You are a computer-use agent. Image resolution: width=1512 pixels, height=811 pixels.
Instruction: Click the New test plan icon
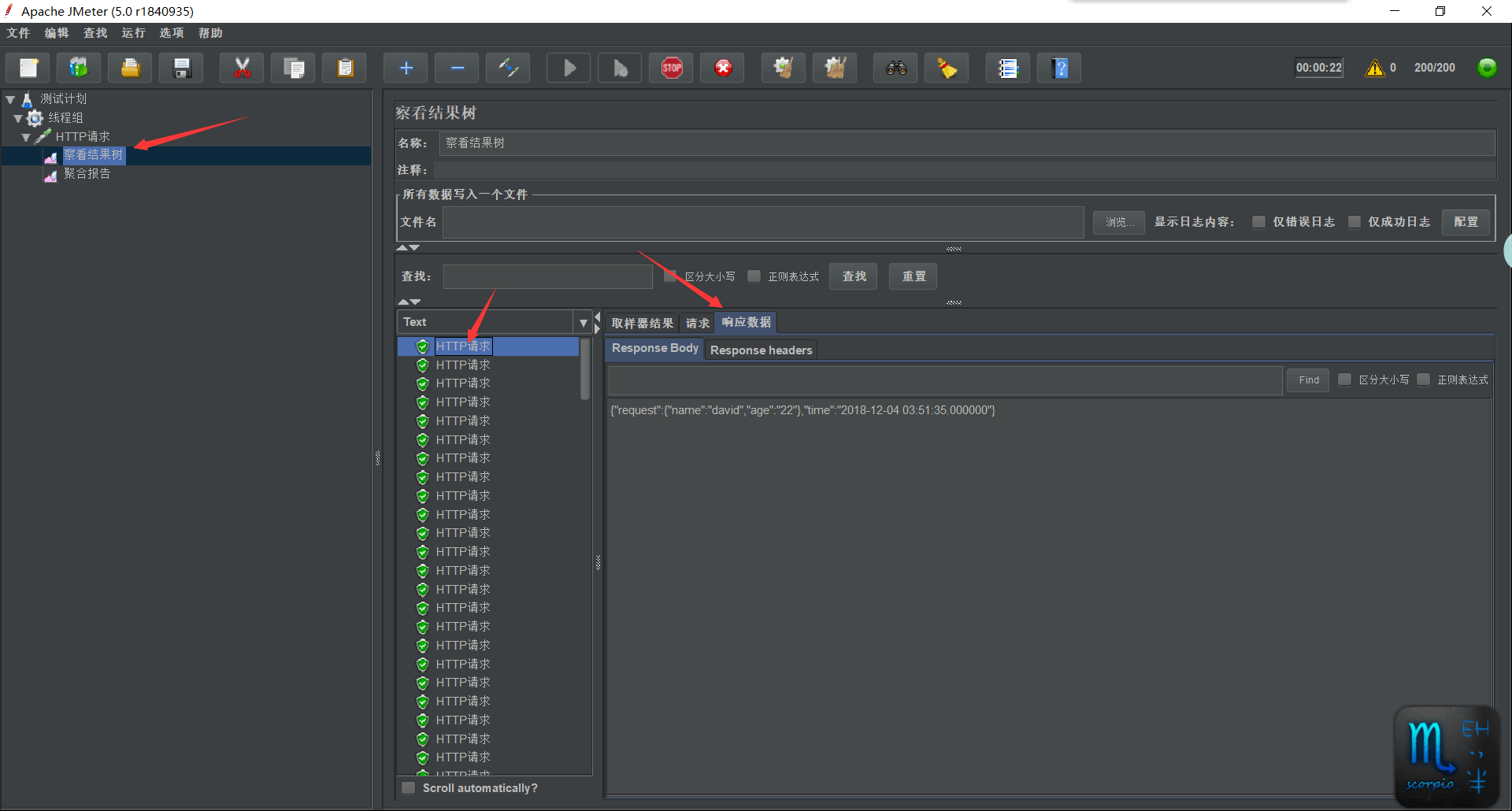click(x=28, y=68)
